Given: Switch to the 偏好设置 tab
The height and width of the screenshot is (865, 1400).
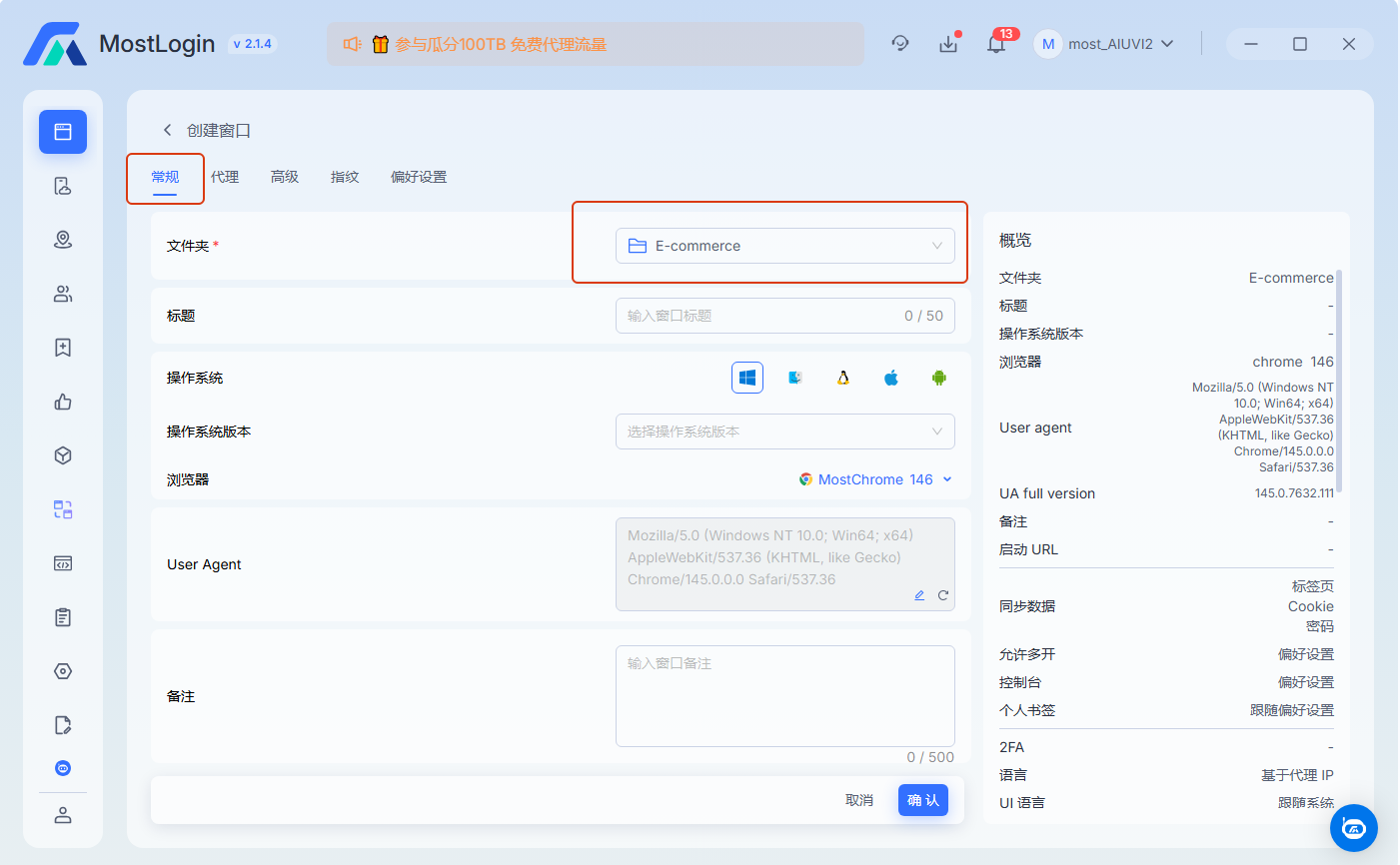Looking at the screenshot, I should (x=419, y=177).
